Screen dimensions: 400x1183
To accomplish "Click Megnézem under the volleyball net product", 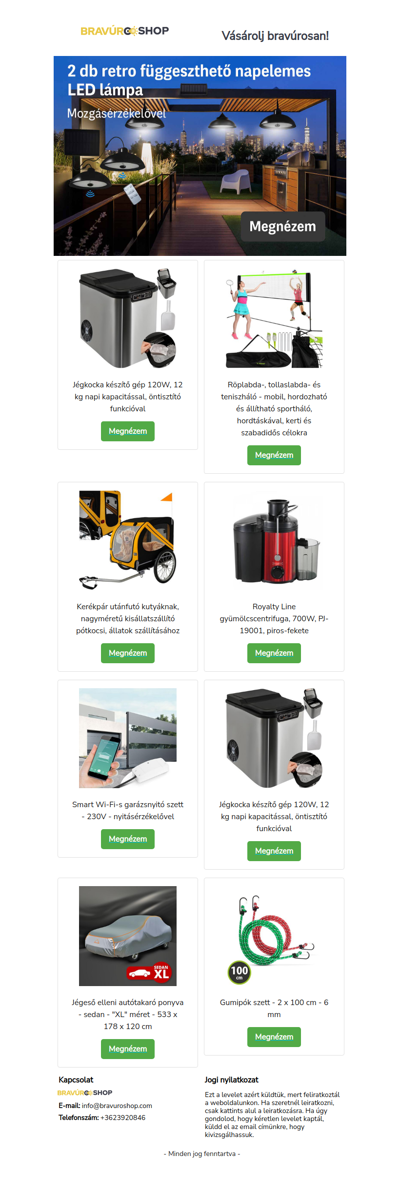I will point(274,455).
